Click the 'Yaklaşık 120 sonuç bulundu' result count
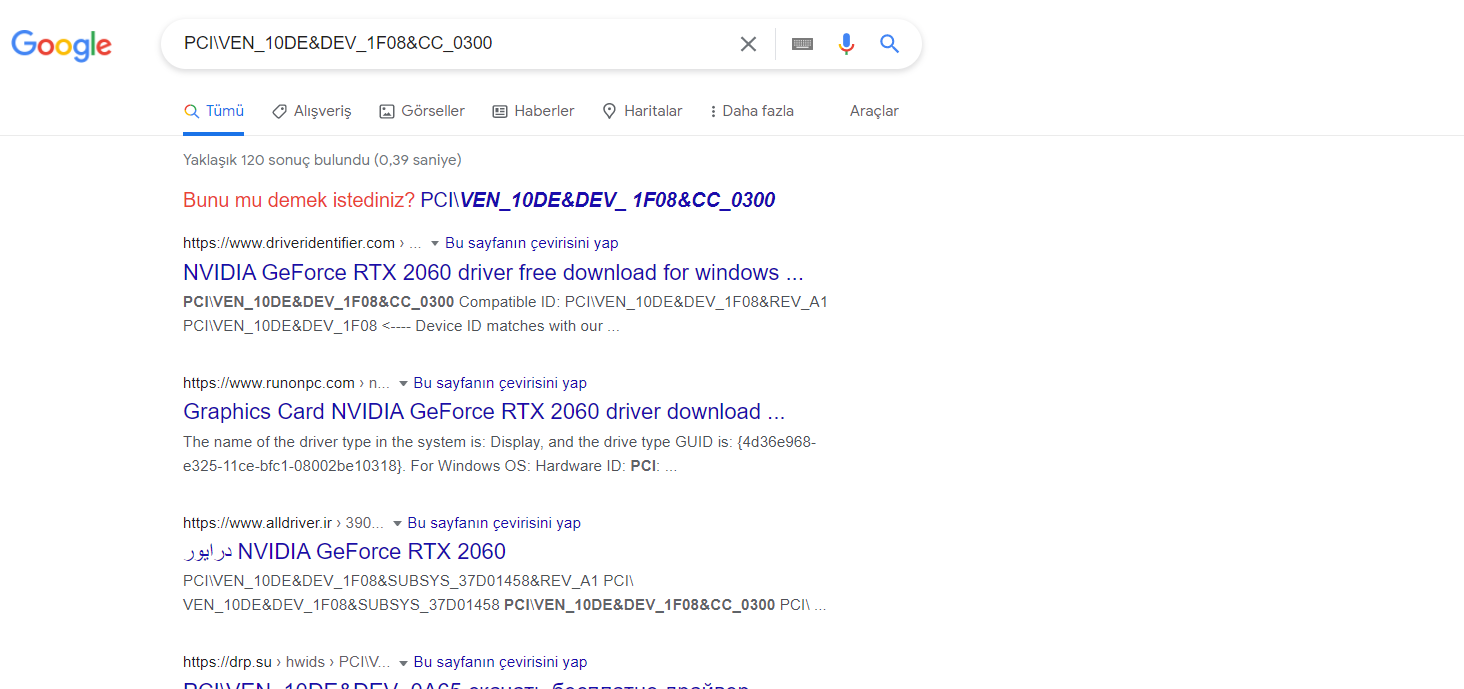The width and height of the screenshot is (1464, 689). click(322, 160)
